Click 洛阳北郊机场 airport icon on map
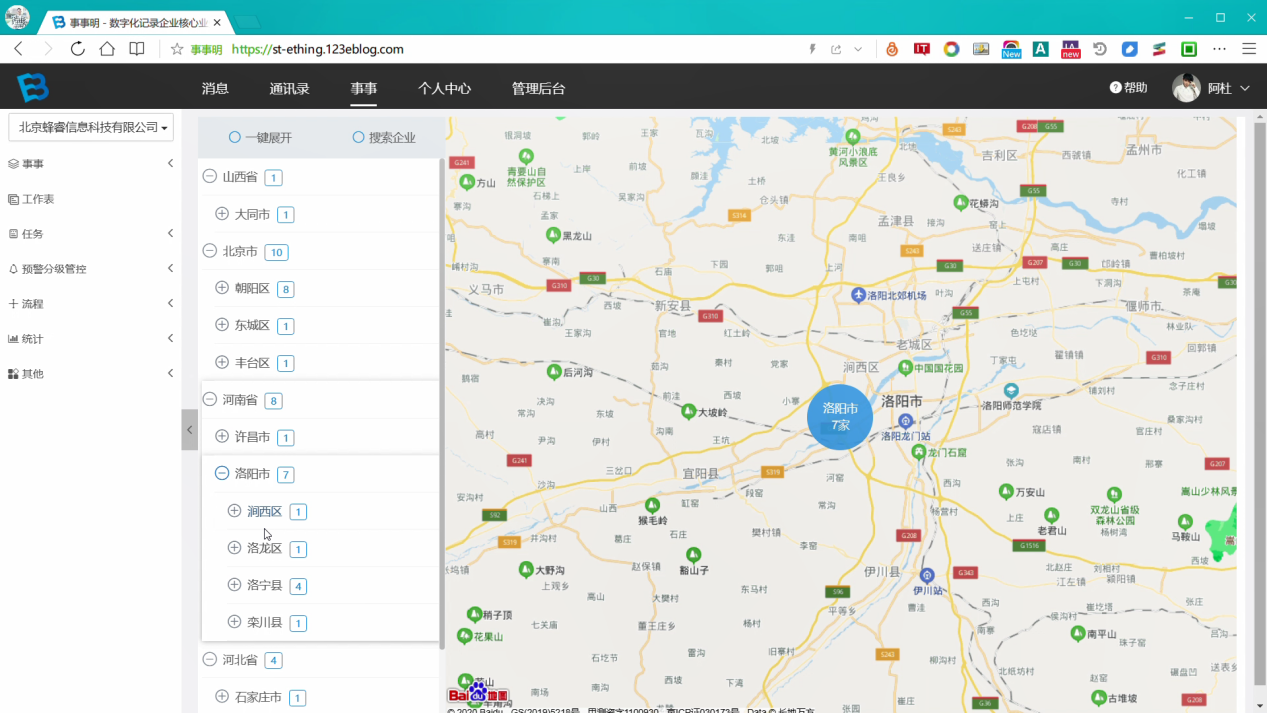 858,295
